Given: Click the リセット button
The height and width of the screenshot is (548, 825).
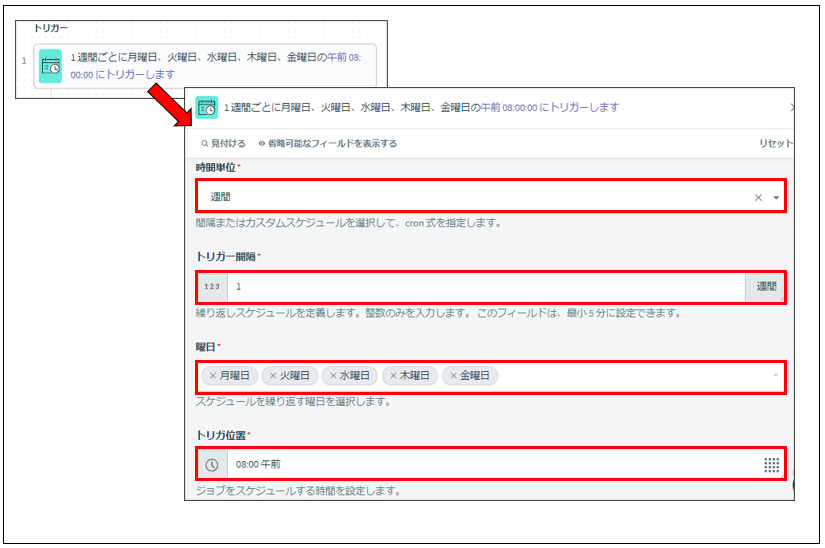Looking at the screenshot, I should 776,144.
